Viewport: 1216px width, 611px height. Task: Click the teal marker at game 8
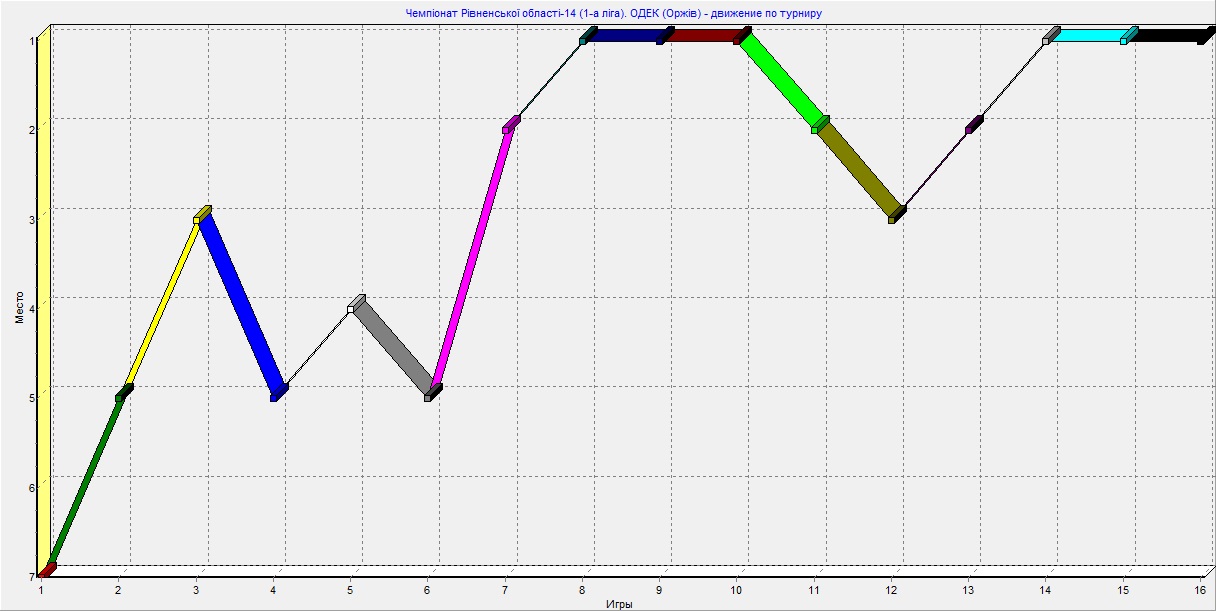tap(584, 39)
